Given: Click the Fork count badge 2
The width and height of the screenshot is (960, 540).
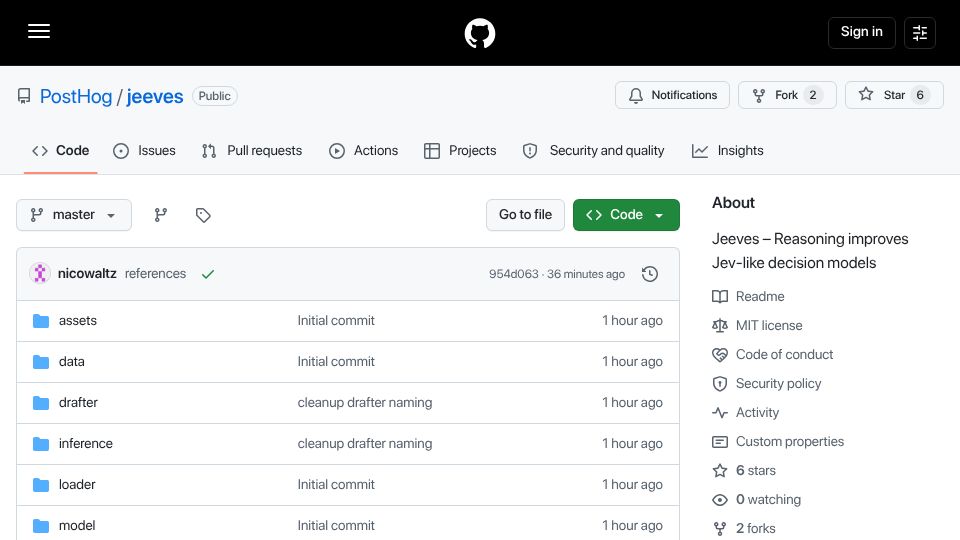Looking at the screenshot, I should tap(812, 96).
